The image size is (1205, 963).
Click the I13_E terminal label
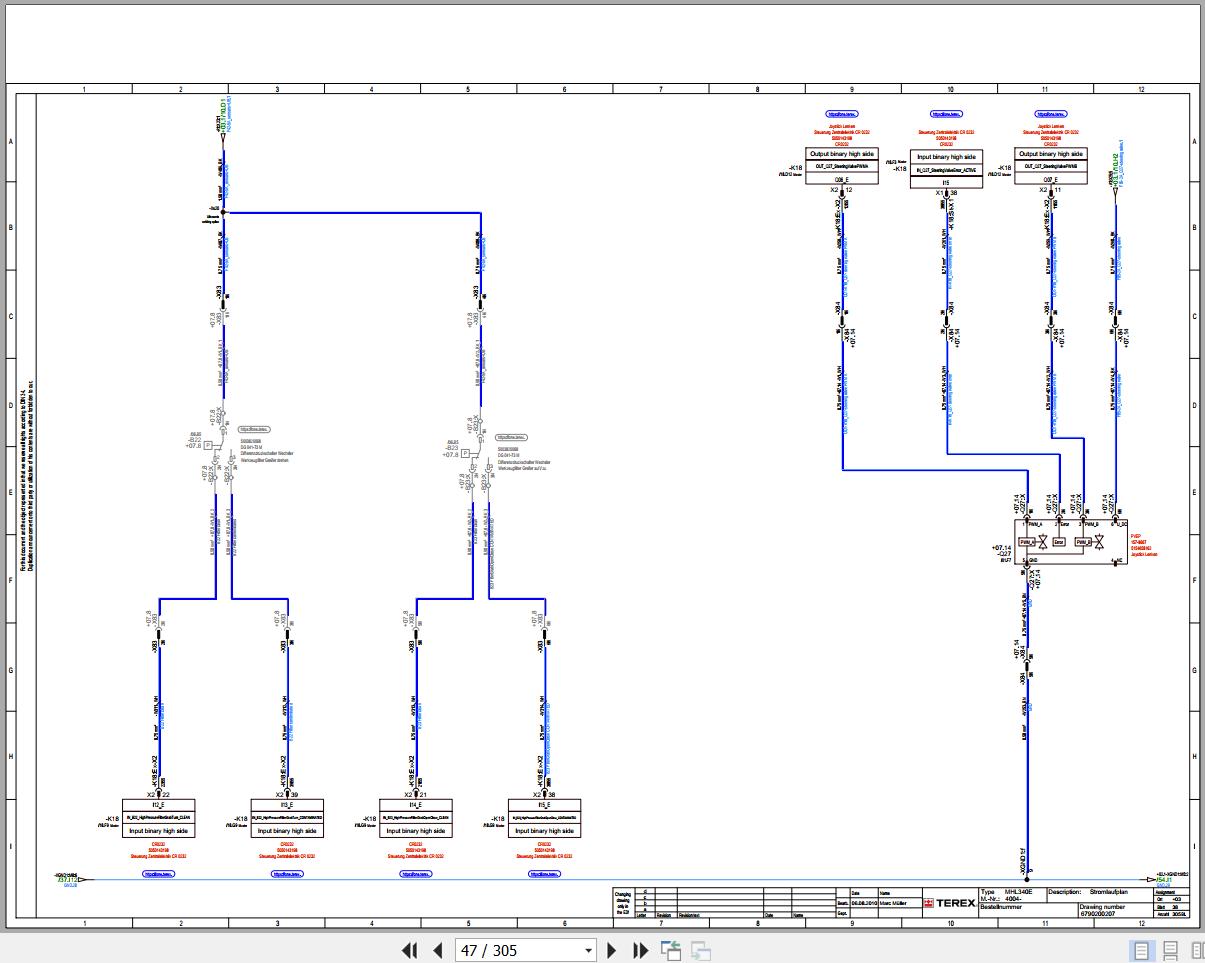click(x=286, y=805)
